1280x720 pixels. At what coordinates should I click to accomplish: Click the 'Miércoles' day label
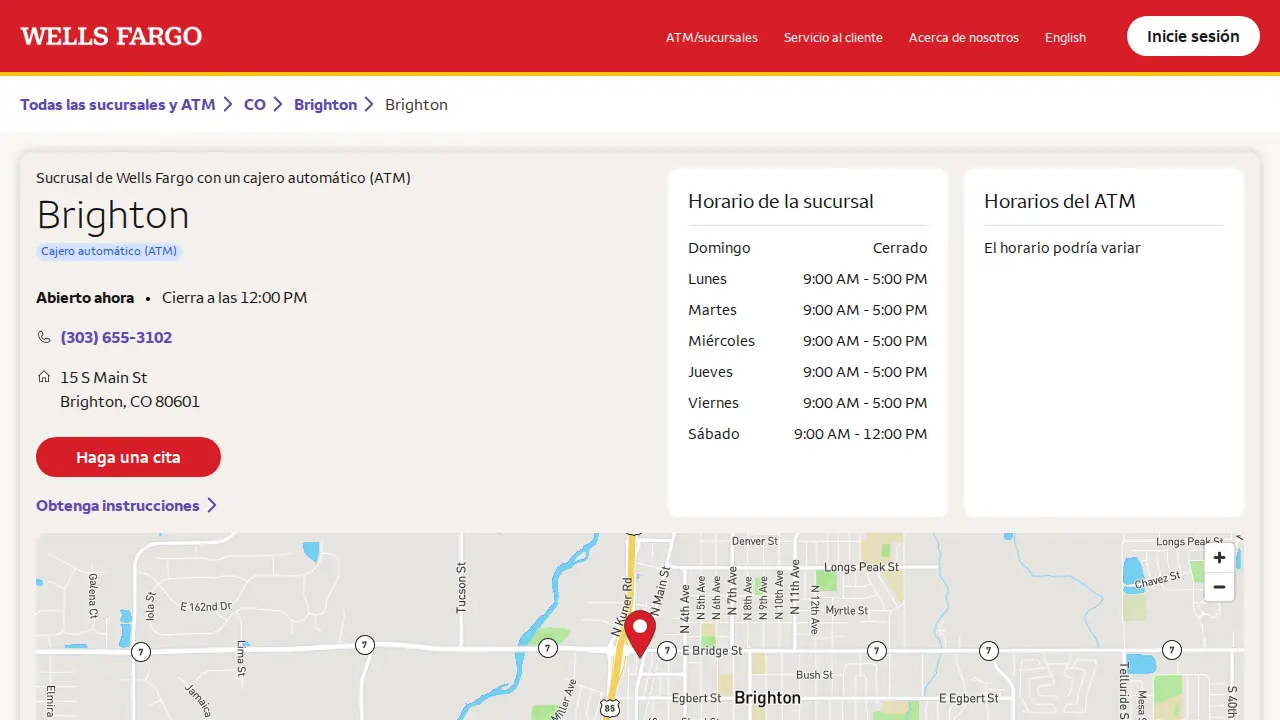click(x=721, y=341)
